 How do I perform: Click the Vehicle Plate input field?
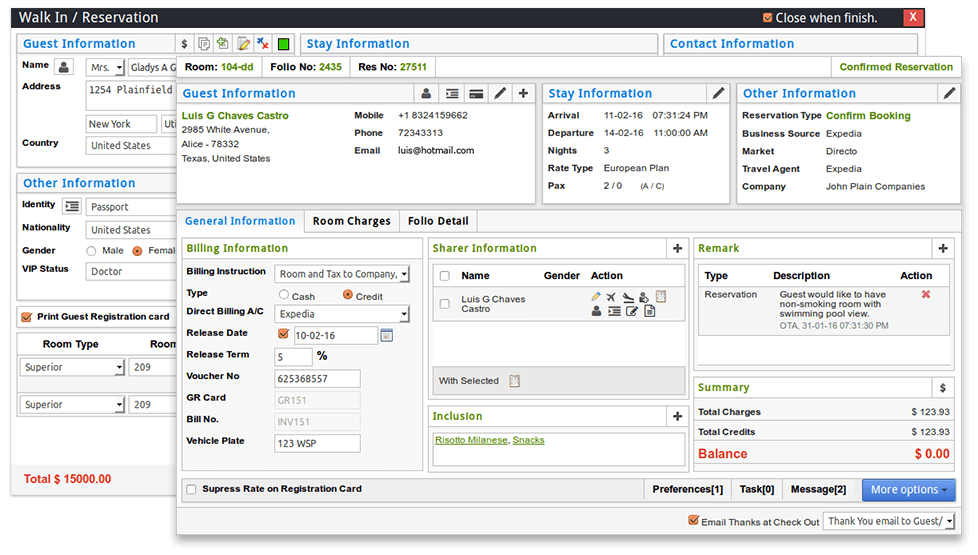(317, 443)
